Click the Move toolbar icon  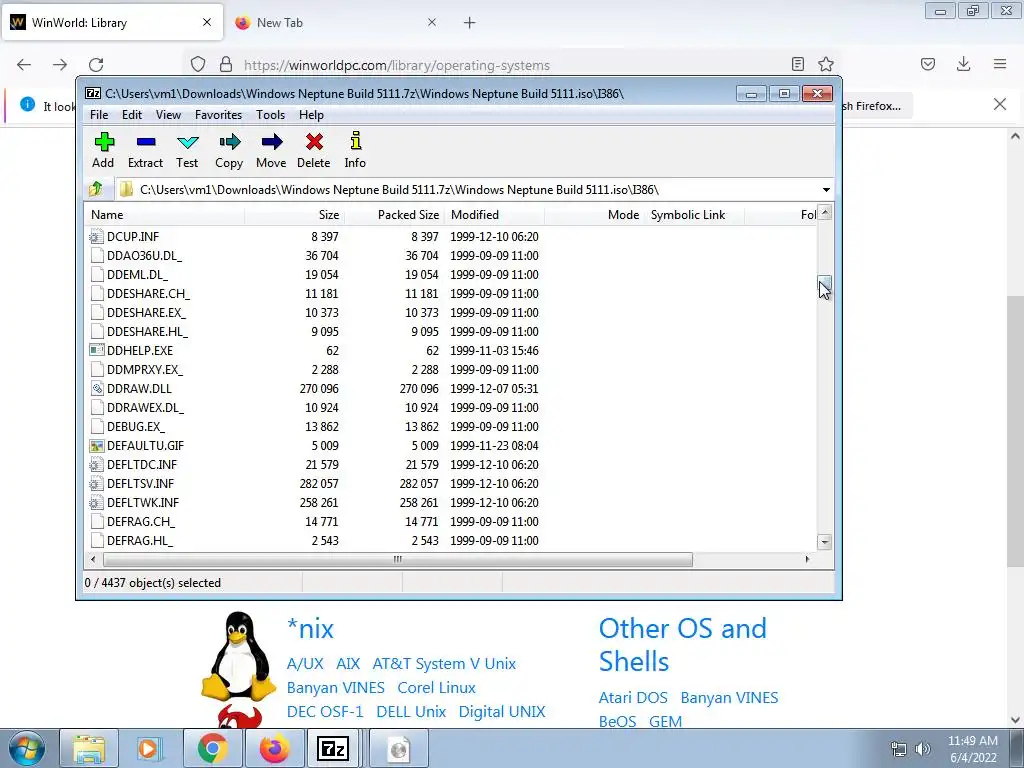click(271, 150)
